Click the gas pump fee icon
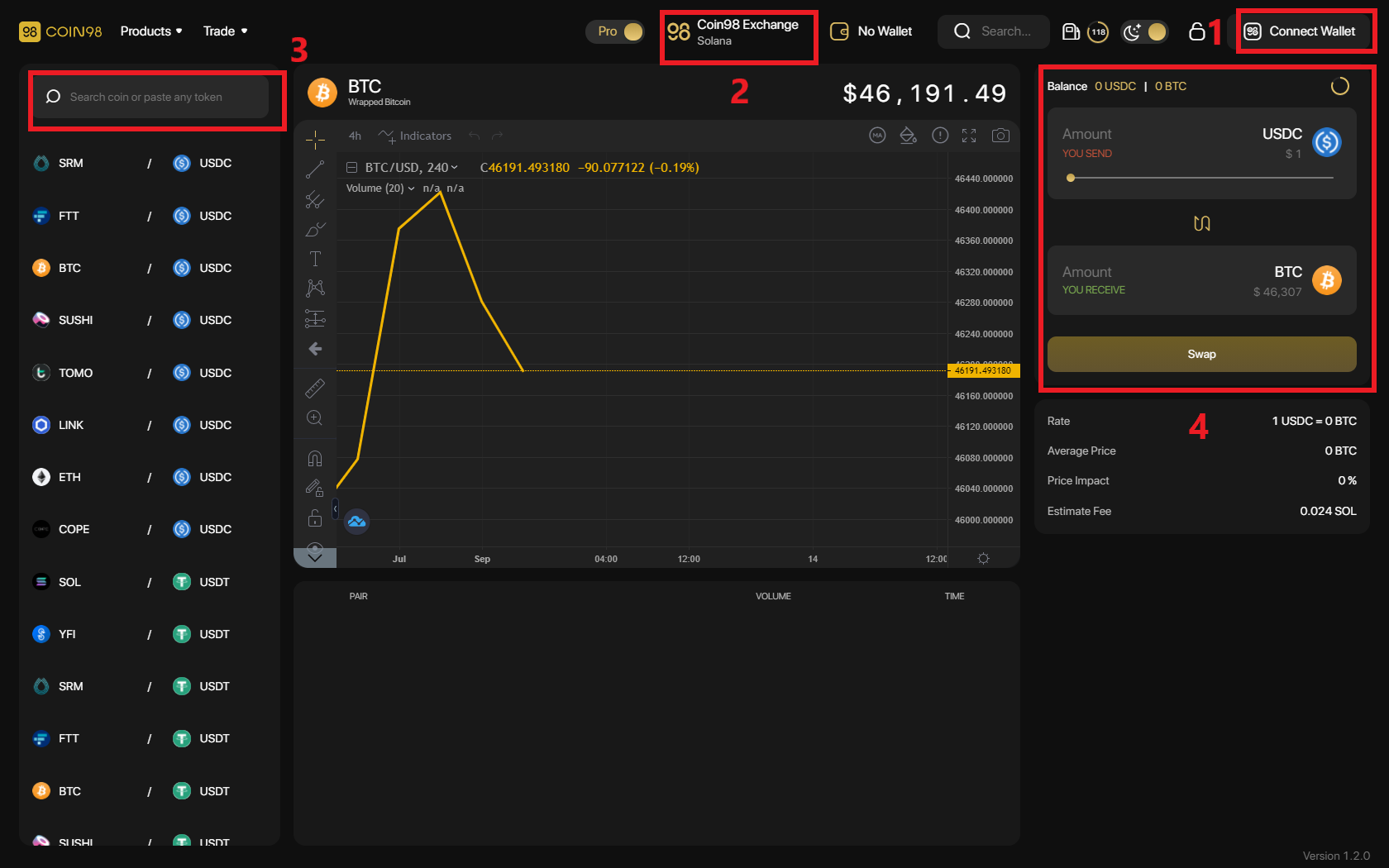This screenshot has width=1389, height=868. (1071, 31)
